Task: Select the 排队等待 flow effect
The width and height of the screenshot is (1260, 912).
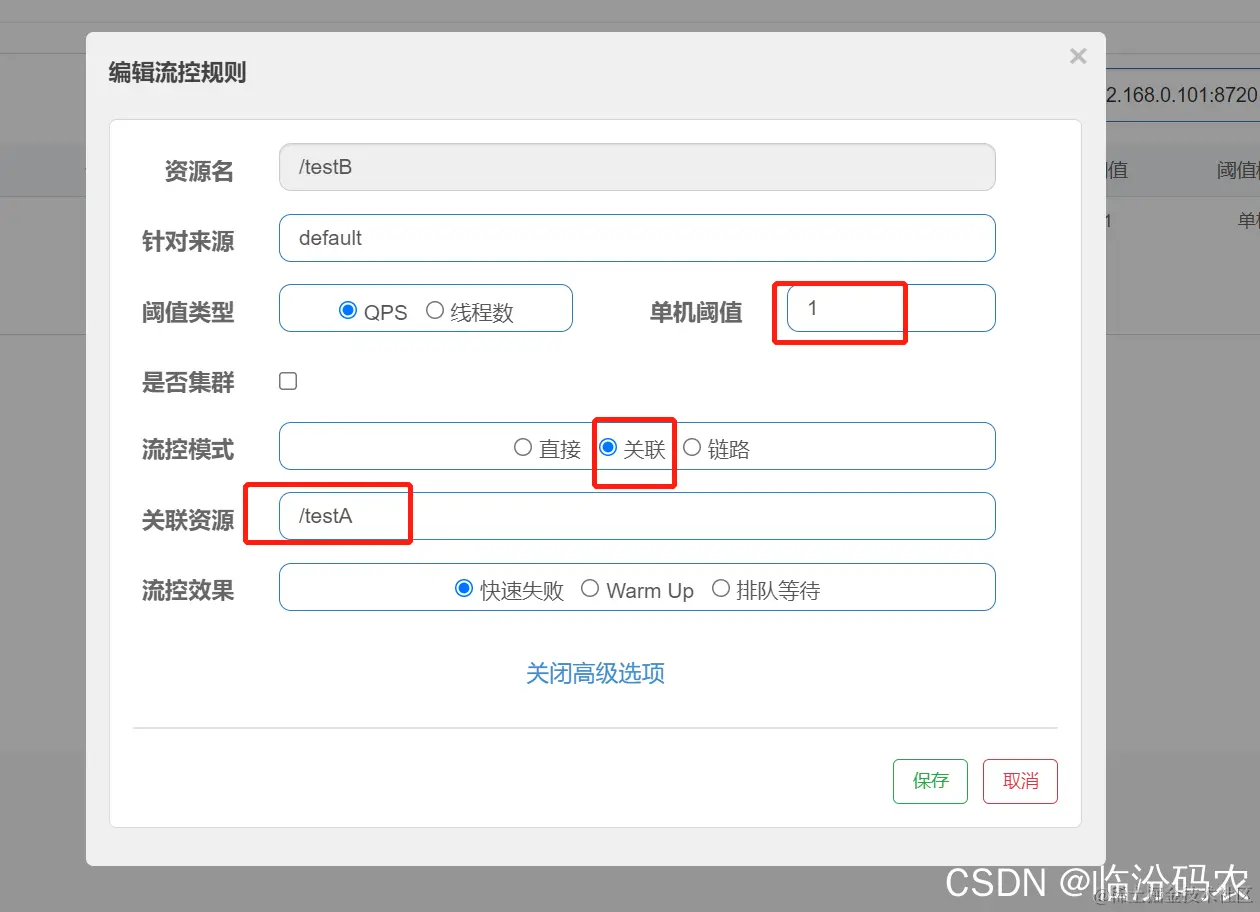Action: point(721,588)
